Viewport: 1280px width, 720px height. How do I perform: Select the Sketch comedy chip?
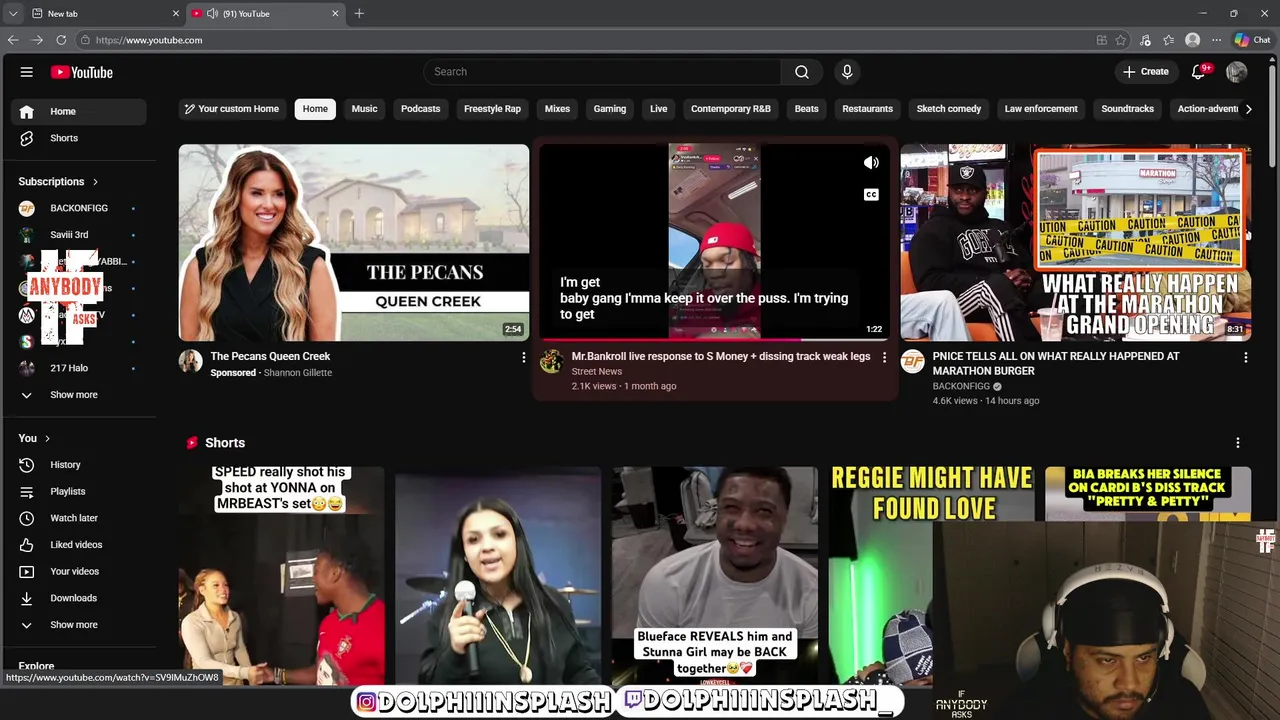[949, 109]
